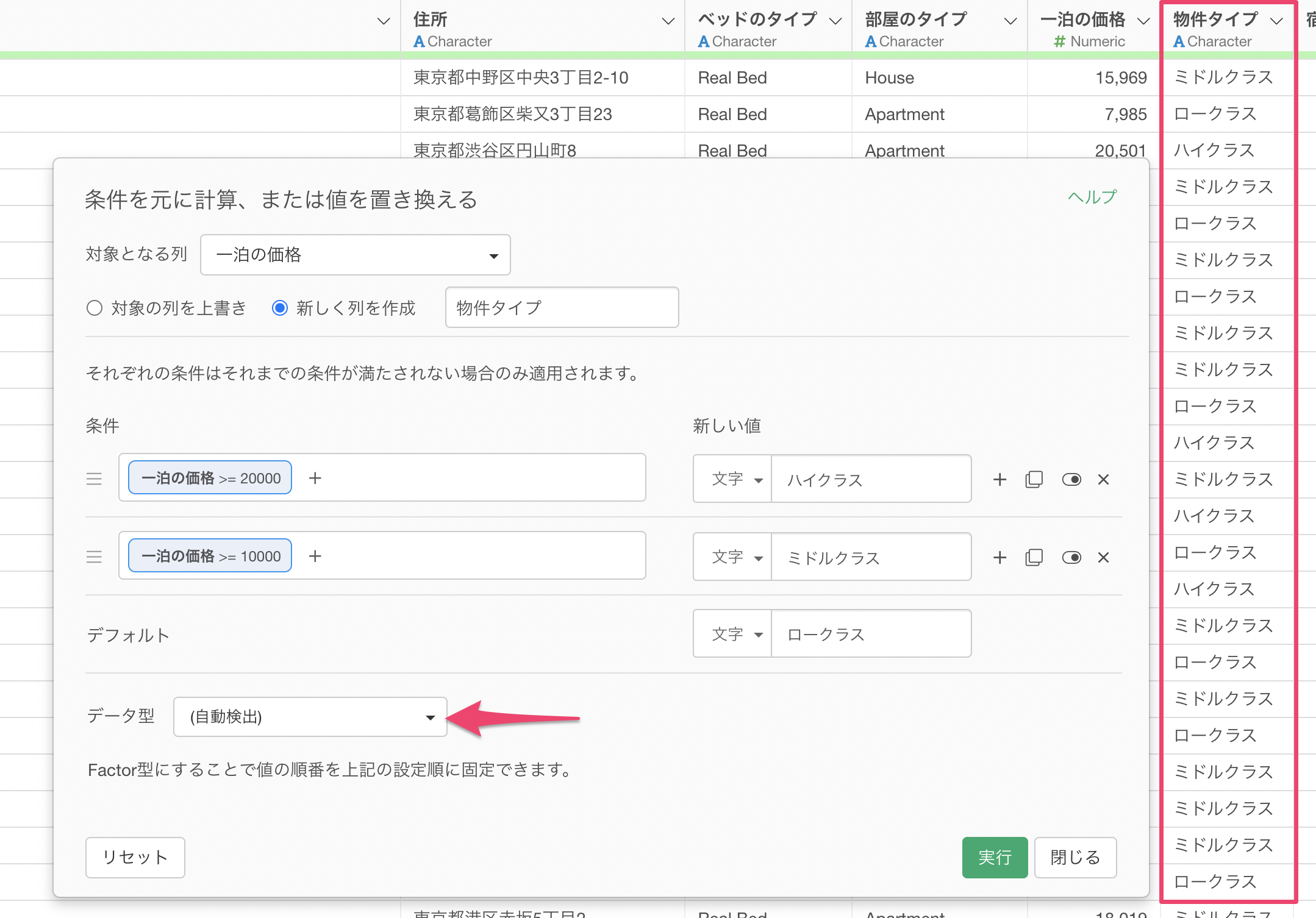Duplicate the ミドルクラス condition row
1316x918 pixels.
click(x=1034, y=558)
